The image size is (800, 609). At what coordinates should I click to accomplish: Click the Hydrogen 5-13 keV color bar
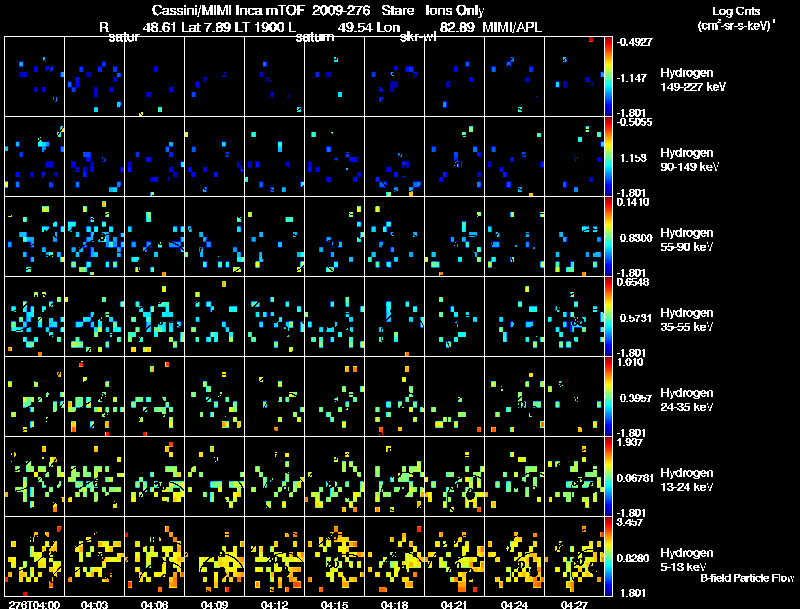point(608,557)
